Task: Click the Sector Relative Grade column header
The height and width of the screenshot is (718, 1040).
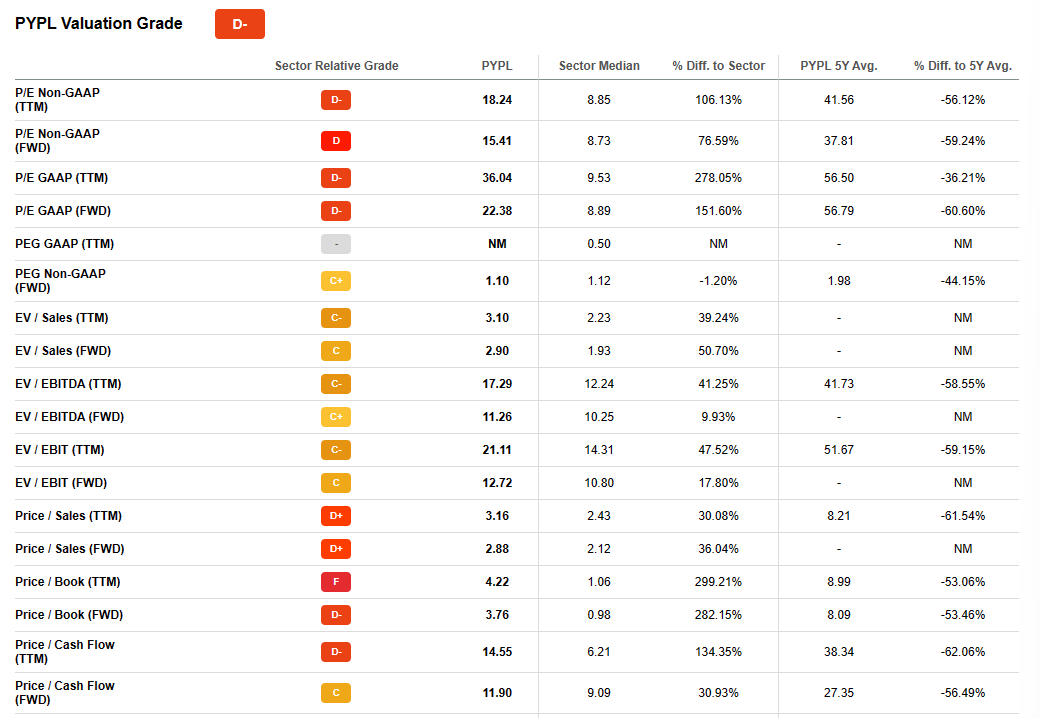Action: pos(336,66)
